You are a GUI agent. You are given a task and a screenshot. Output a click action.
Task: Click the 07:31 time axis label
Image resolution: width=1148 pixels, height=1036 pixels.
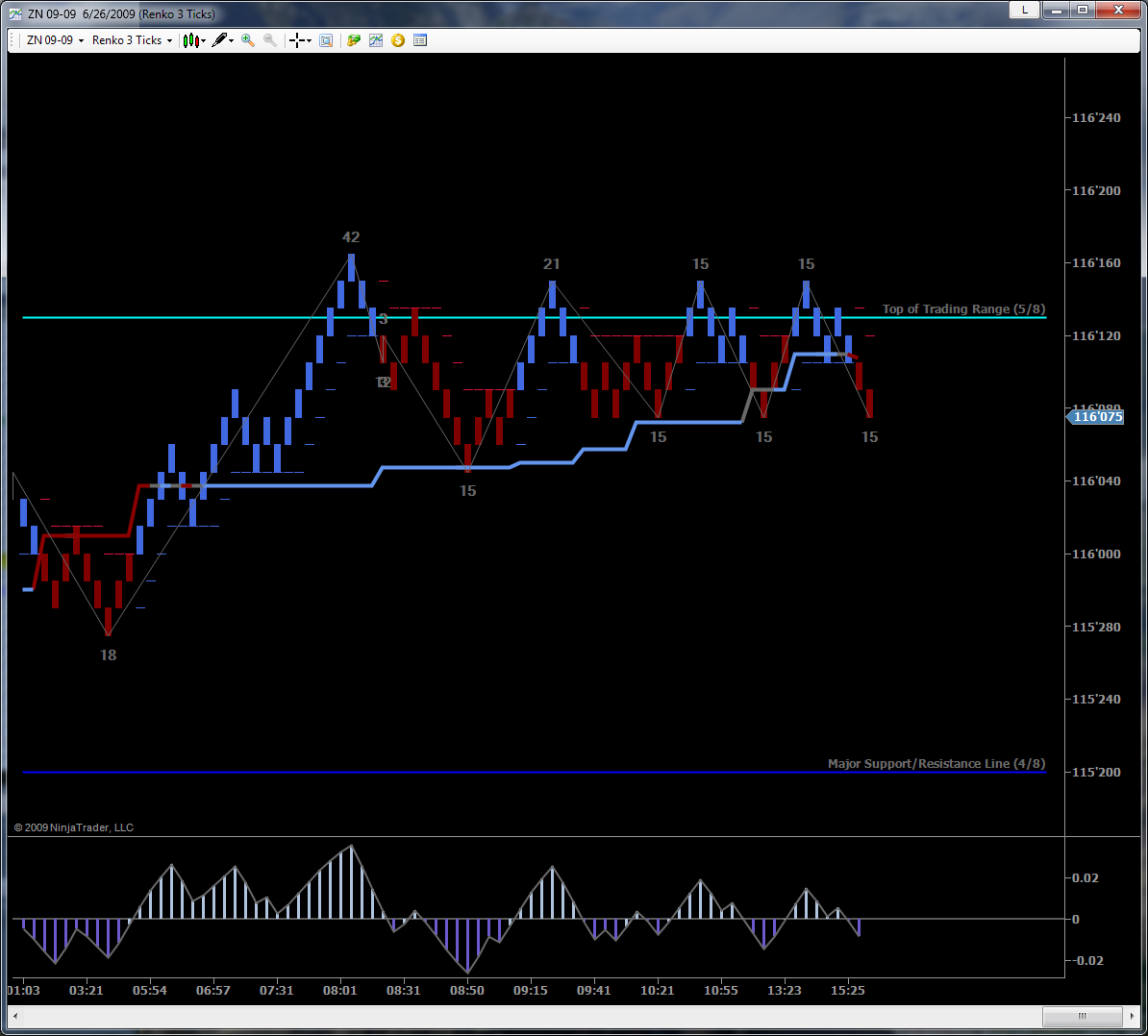[x=277, y=991]
